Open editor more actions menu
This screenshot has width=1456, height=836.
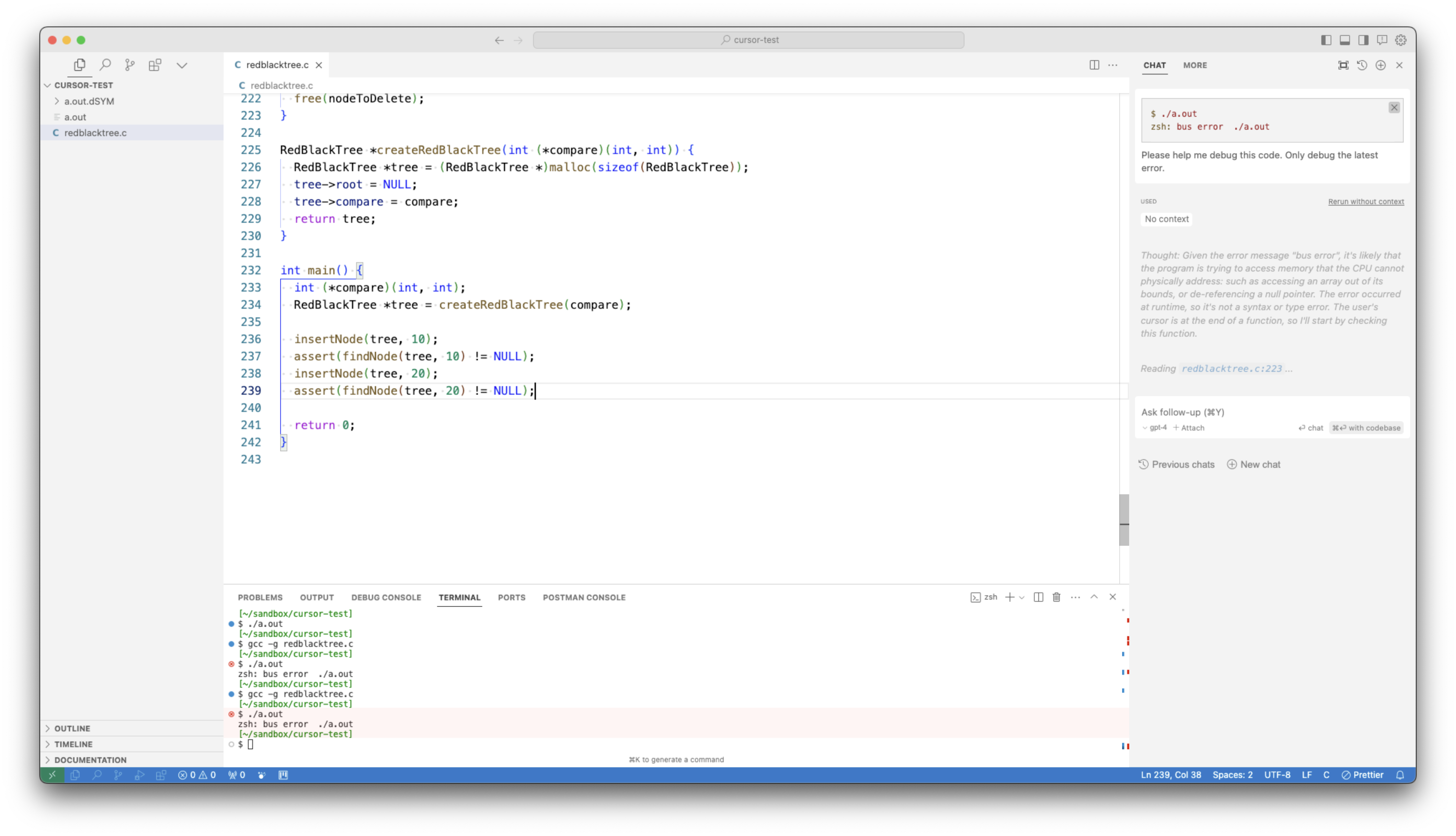(x=1113, y=65)
